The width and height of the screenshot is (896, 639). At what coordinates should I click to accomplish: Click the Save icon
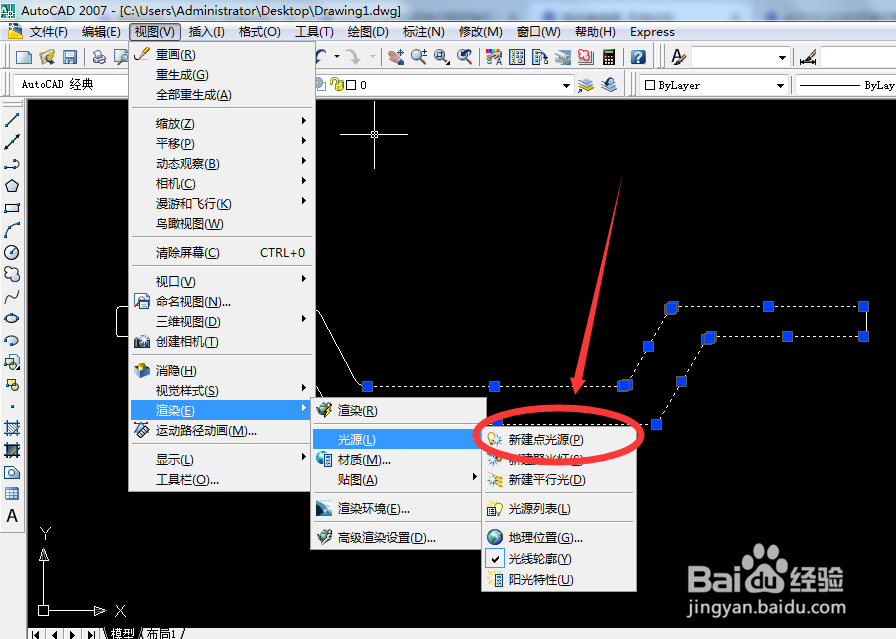point(70,57)
